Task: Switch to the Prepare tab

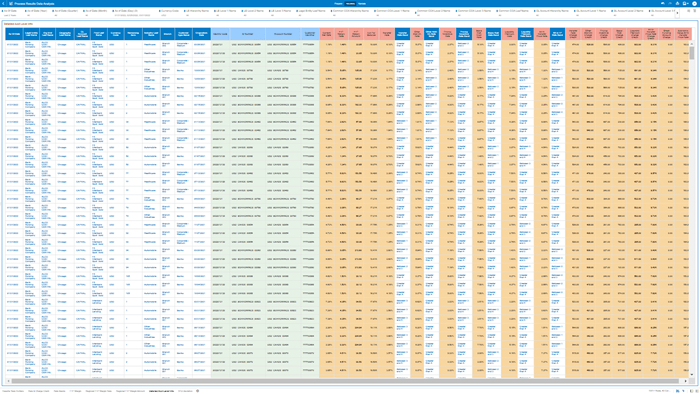Action: (x=338, y=3)
